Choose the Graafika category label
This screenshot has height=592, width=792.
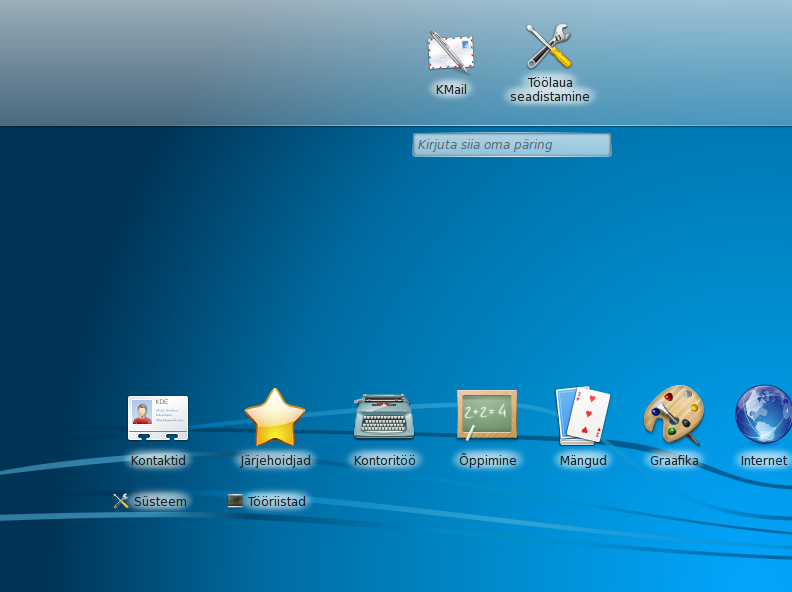click(674, 461)
